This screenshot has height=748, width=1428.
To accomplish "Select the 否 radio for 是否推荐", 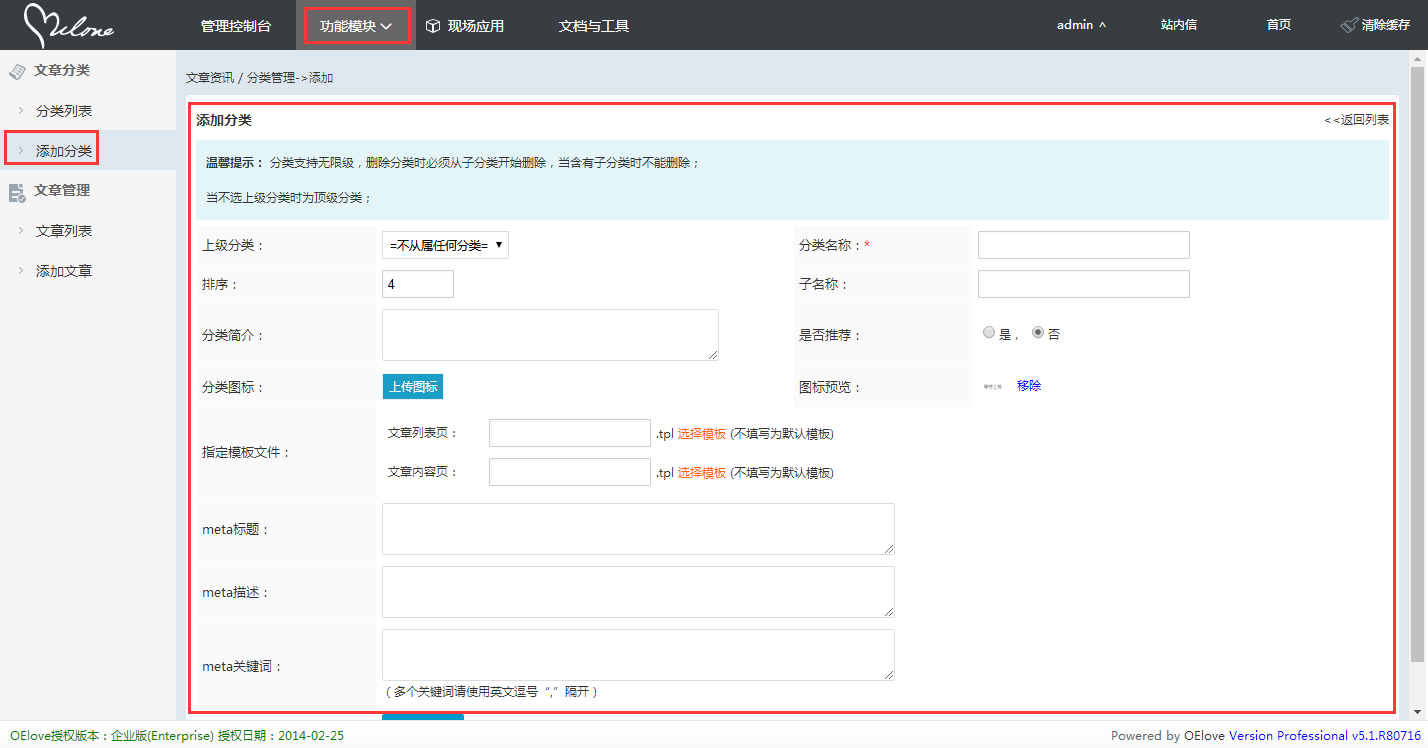I will (x=1038, y=333).
